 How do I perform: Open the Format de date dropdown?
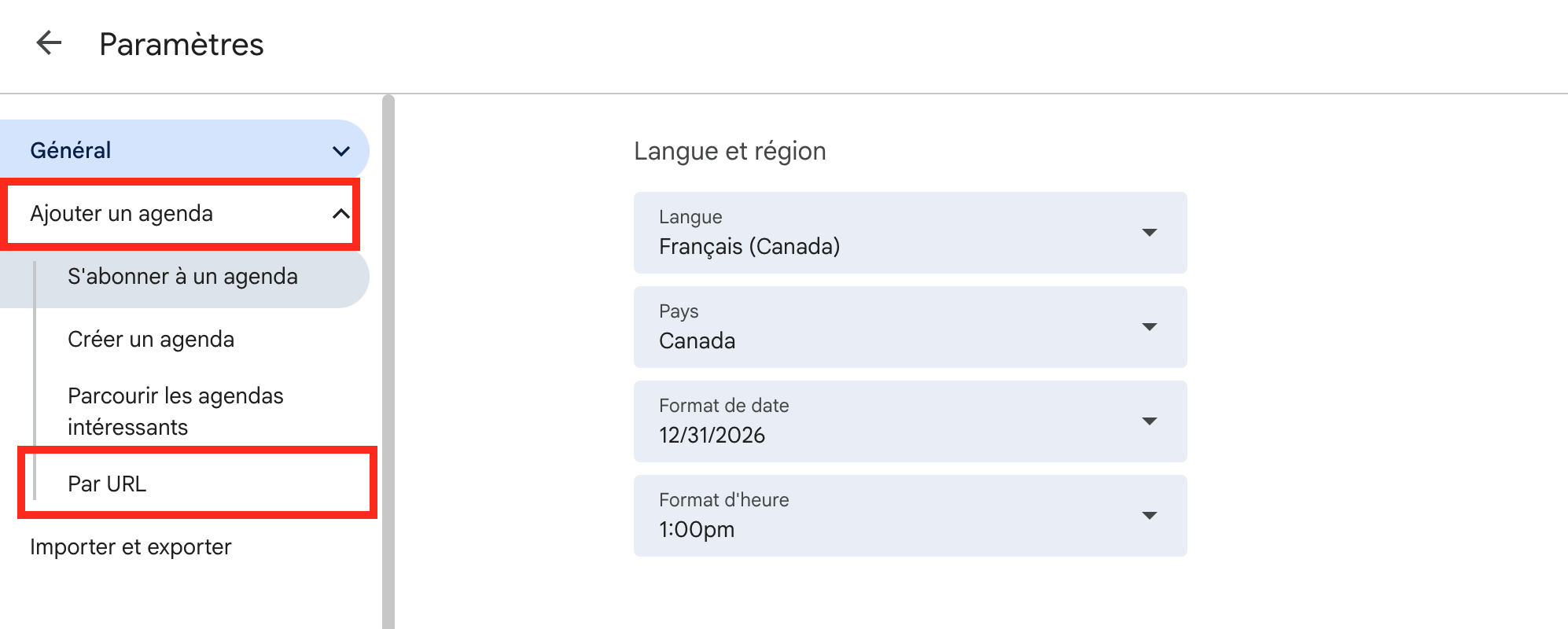coord(1150,421)
